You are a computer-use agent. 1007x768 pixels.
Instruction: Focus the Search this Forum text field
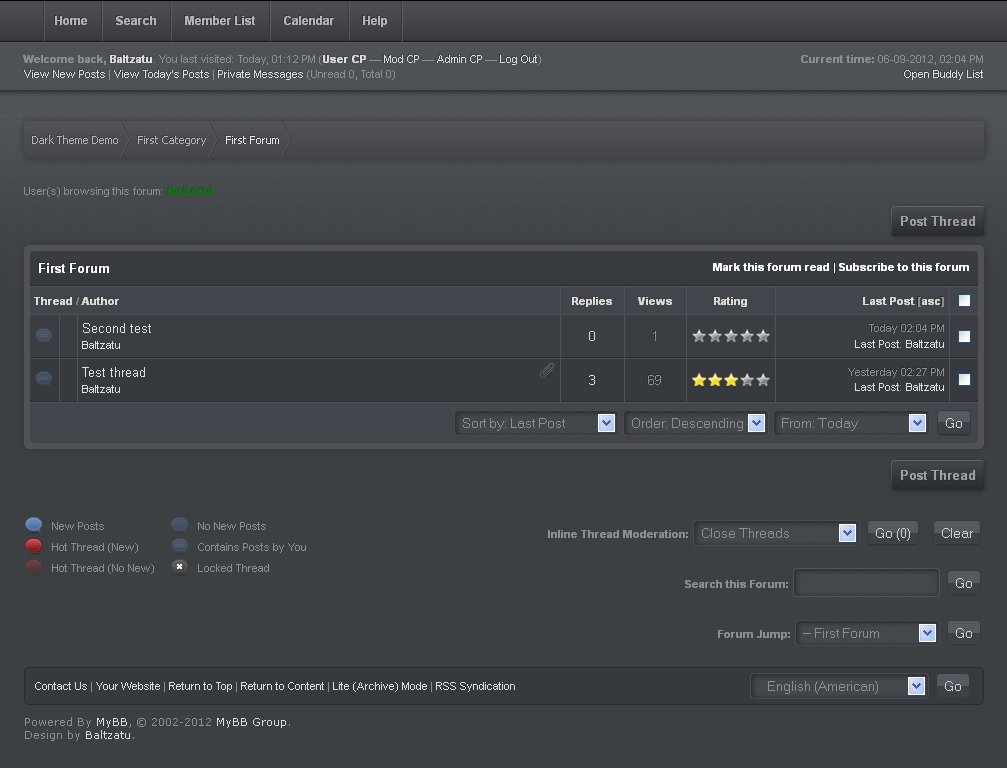tap(866, 583)
